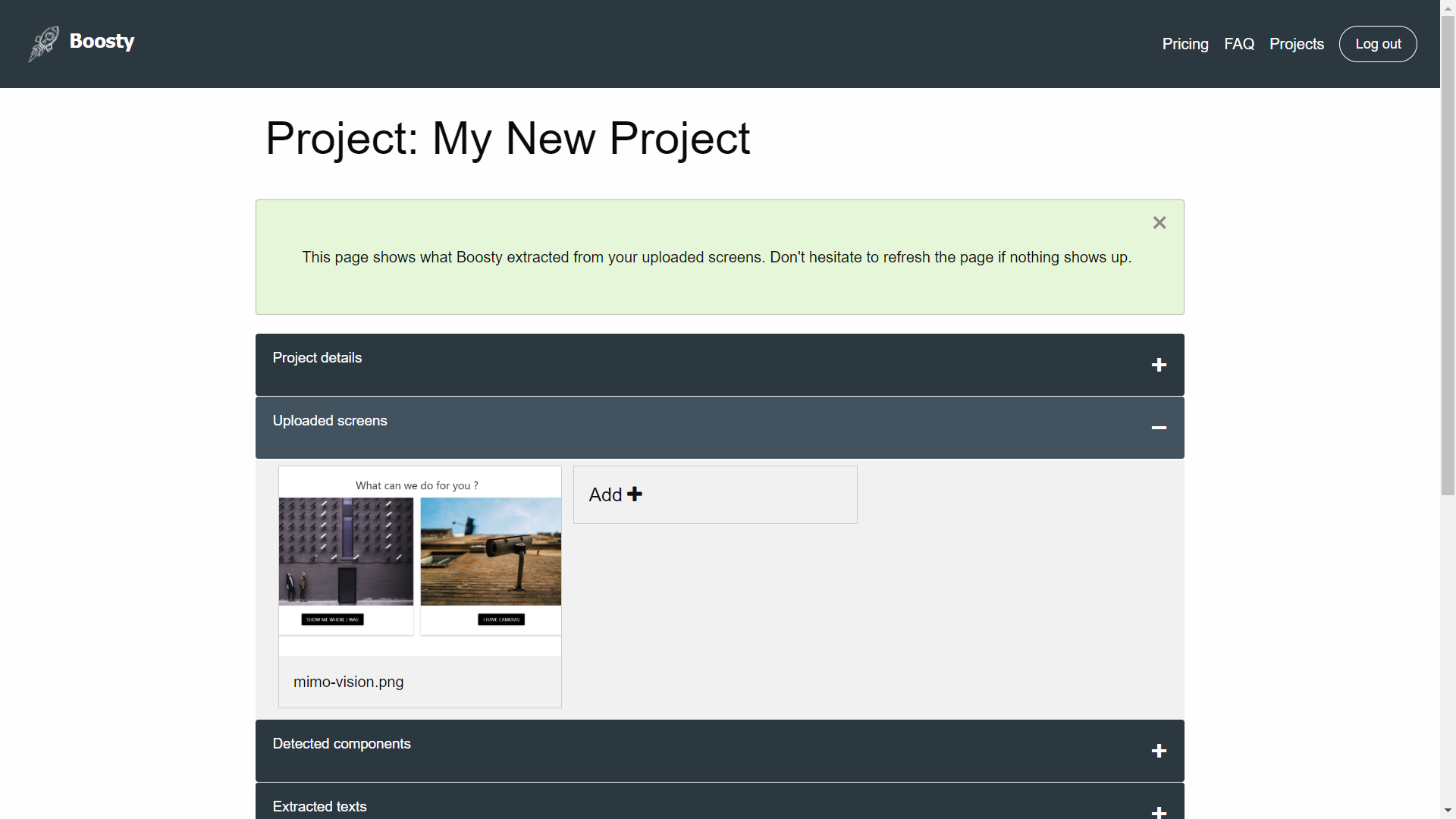Open the mimo-vision.png screen thumbnail
This screenshot has width=1456, height=819.
(x=419, y=560)
